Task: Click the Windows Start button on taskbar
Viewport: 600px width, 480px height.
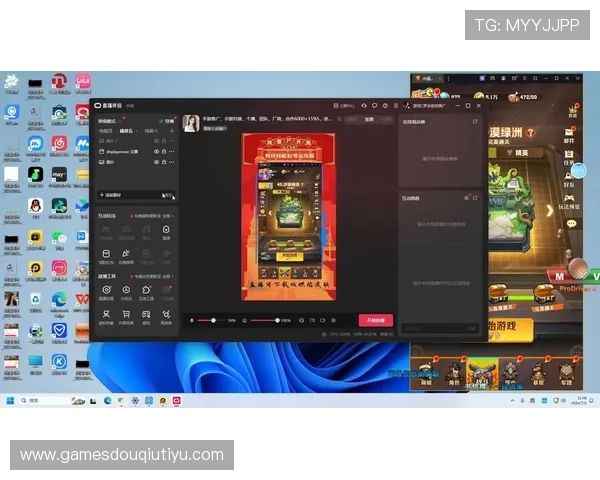Action: [10, 400]
